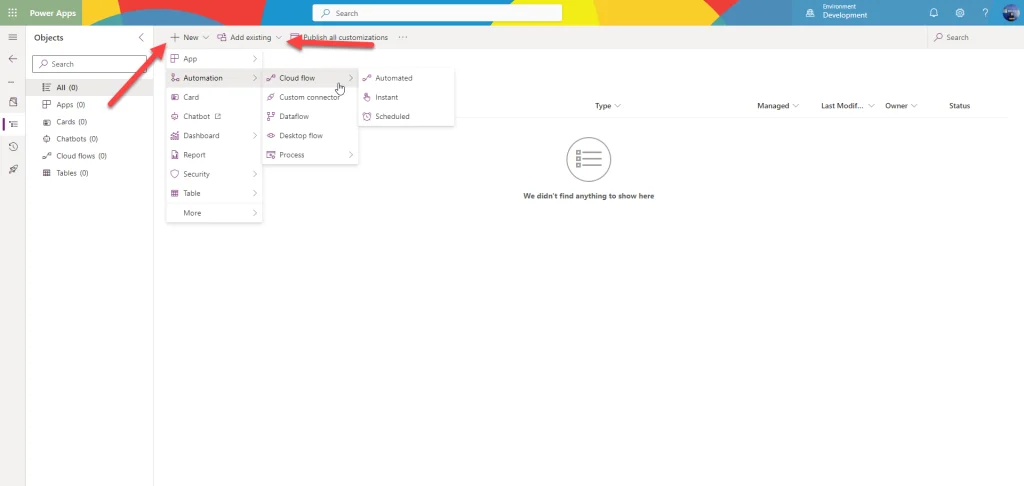
Task: Select Apps (0) in Objects tree
Action: tap(89, 105)
